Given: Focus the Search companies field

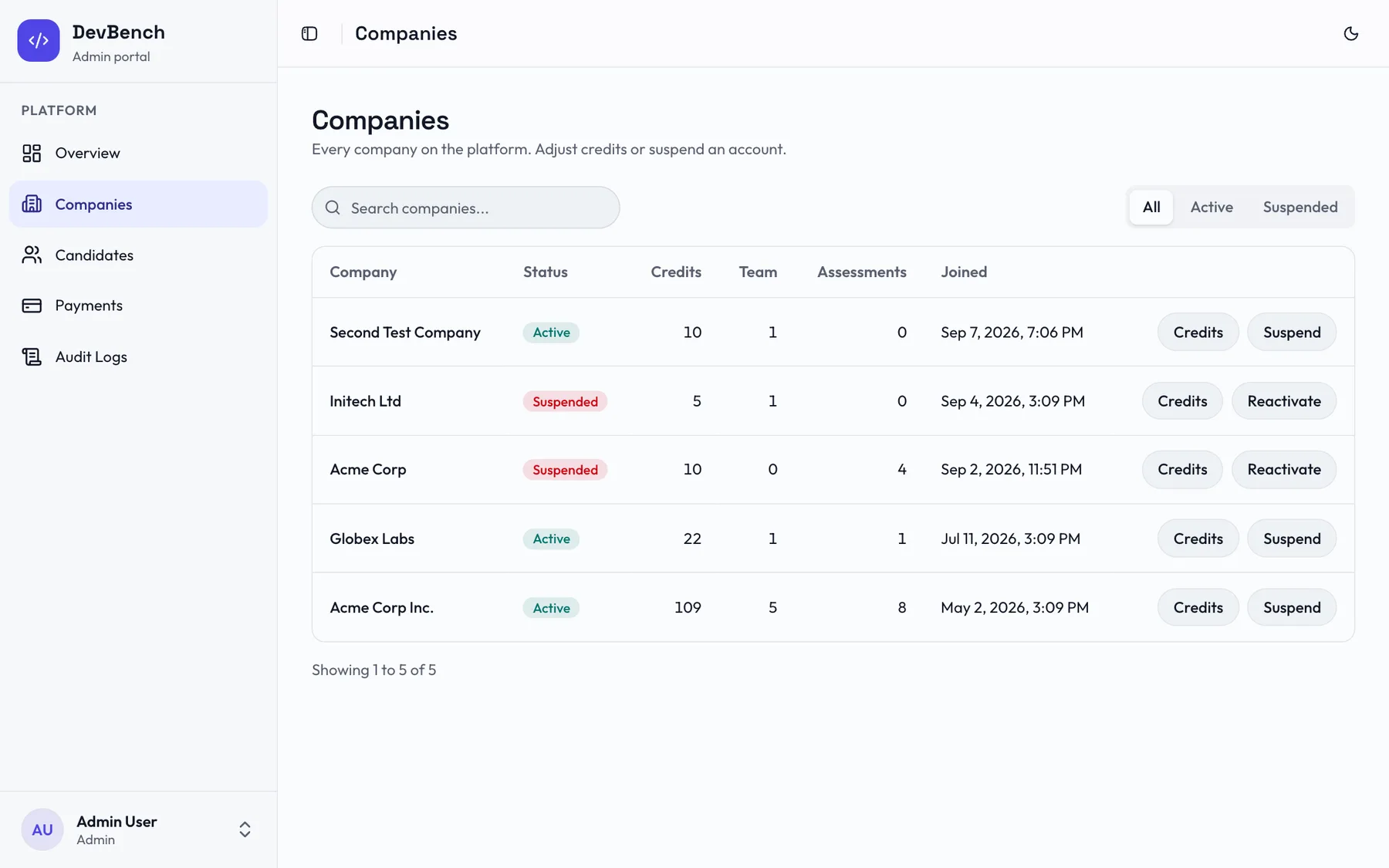Looking at the screenshot, I should pos(465,208).
